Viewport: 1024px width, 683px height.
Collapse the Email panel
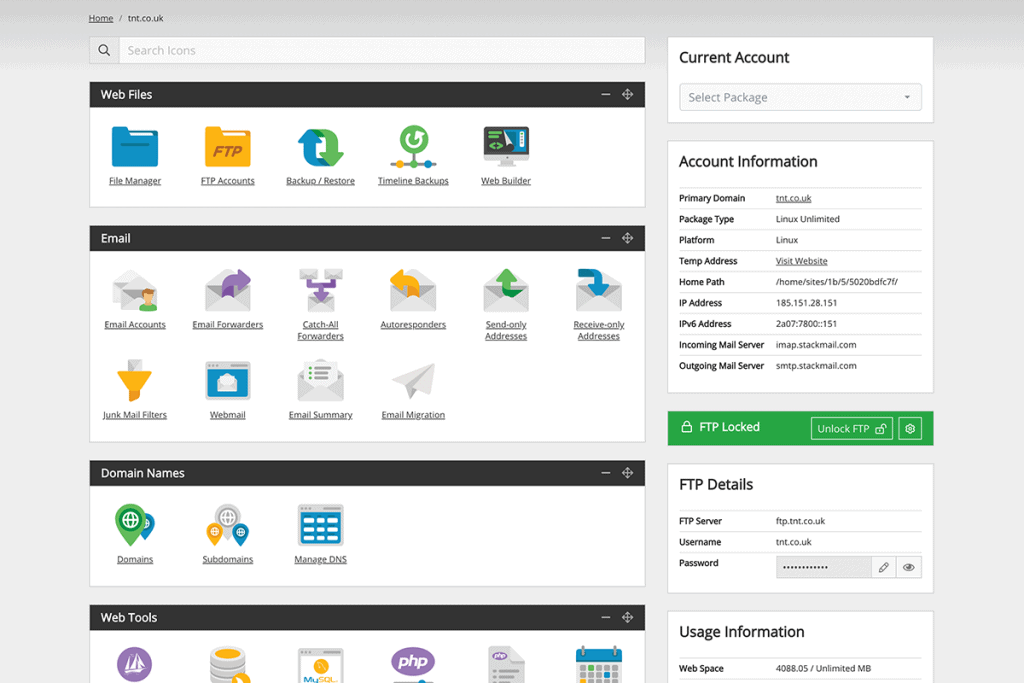click(605, 238)
